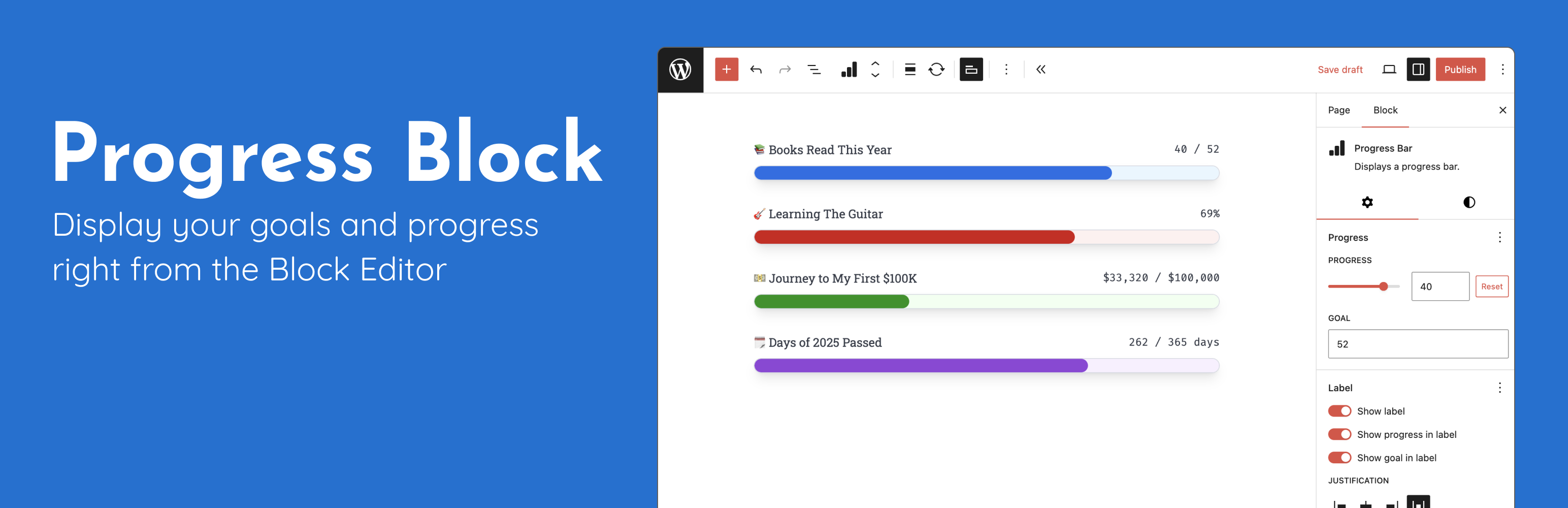Click the 'Journey to My First $100K' label

coord(842,278)
